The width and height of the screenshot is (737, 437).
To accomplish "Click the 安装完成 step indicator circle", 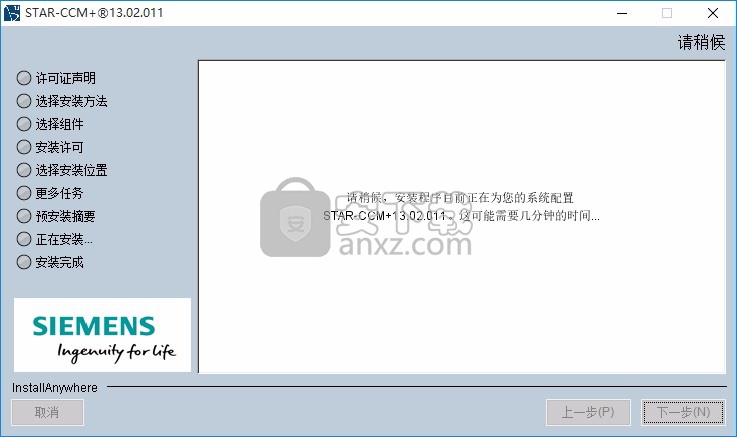I will [24, 262].
